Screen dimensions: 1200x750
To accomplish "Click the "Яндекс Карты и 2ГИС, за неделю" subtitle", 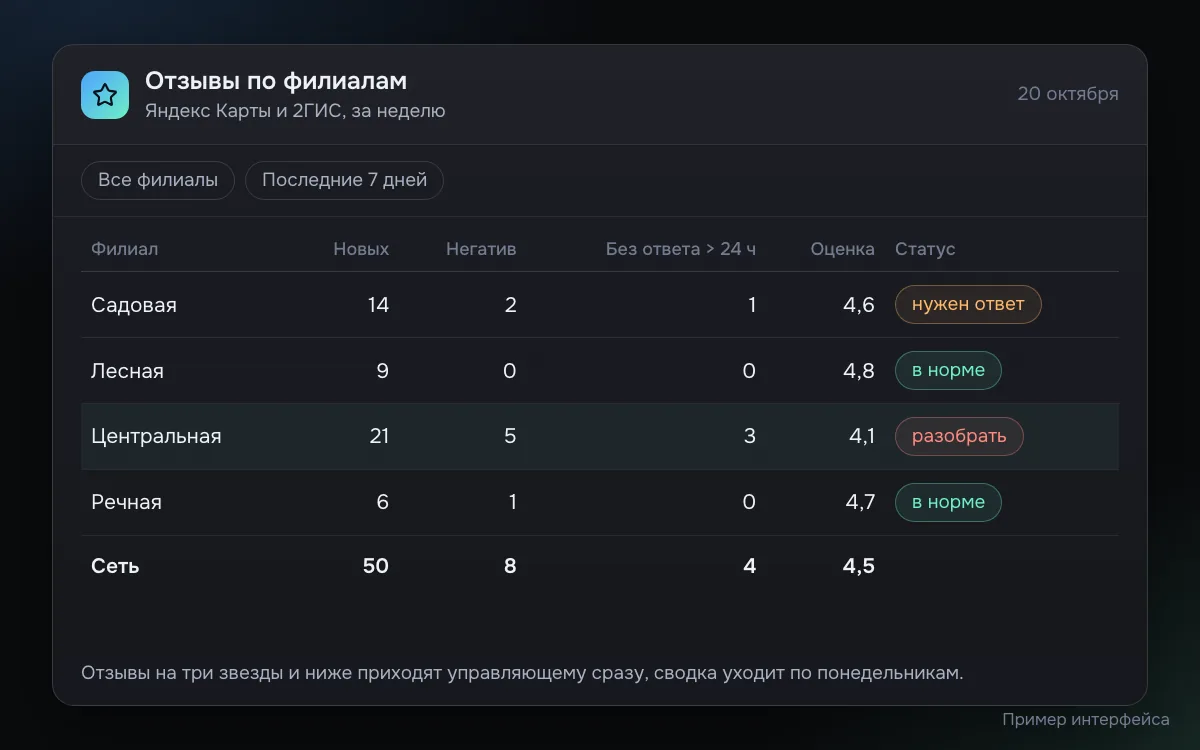I will point(295,111).
